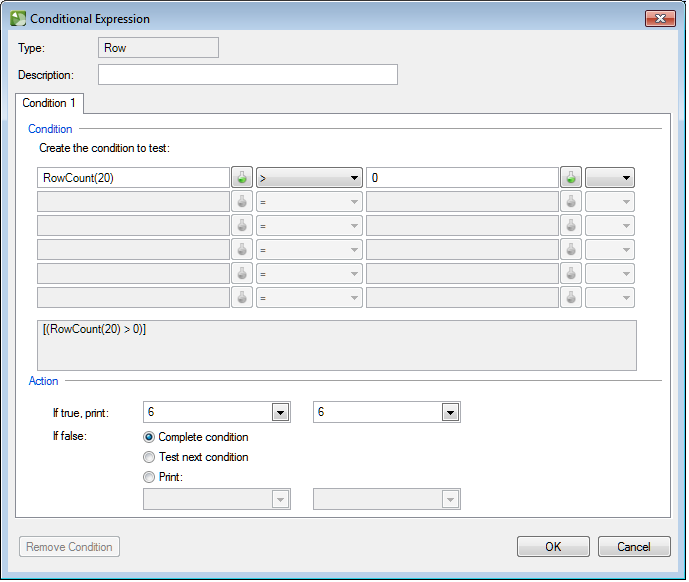Select the Print radio option under If false
Viewport: 689px width, 582px height.
coord(150,477)
